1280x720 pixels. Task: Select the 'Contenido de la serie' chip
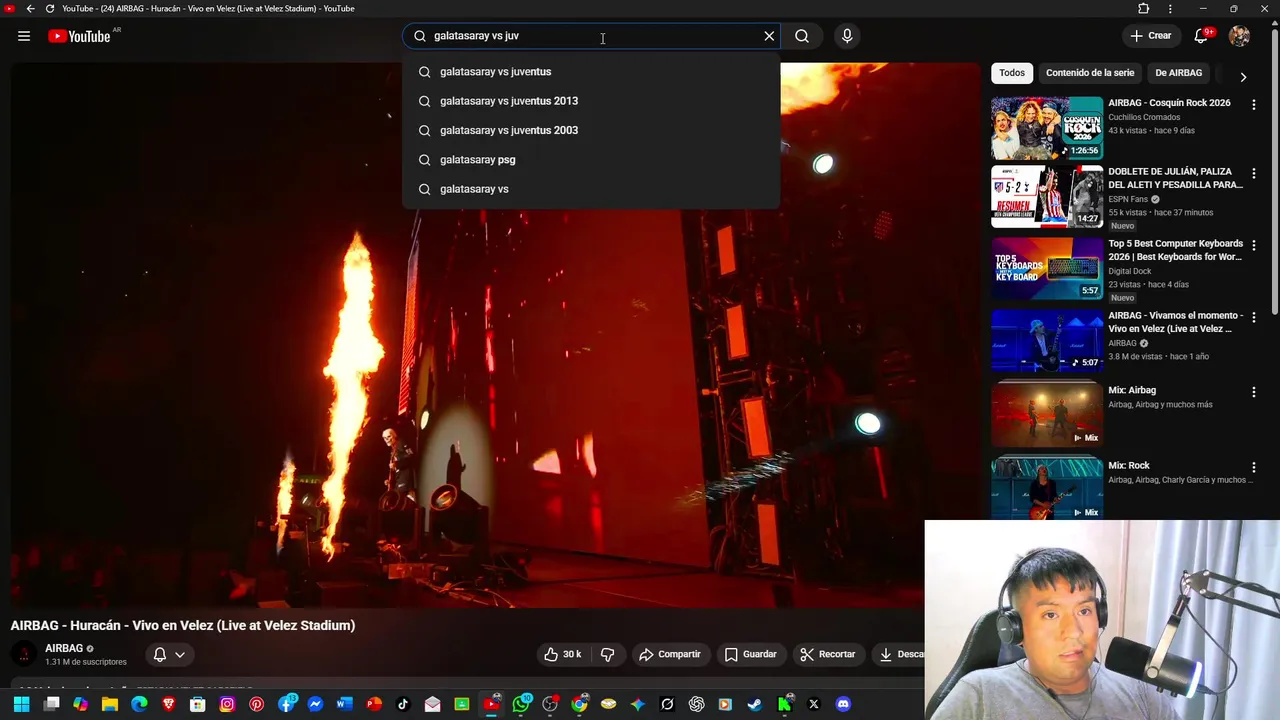tap(1090, 73)
